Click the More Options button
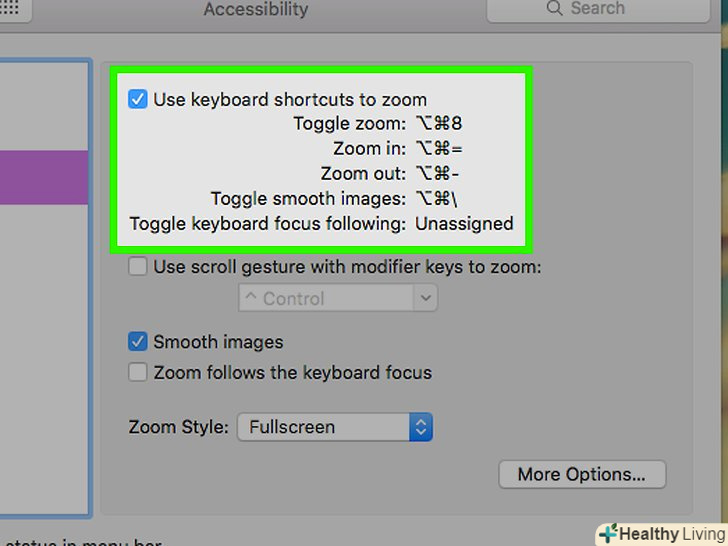 581,474
